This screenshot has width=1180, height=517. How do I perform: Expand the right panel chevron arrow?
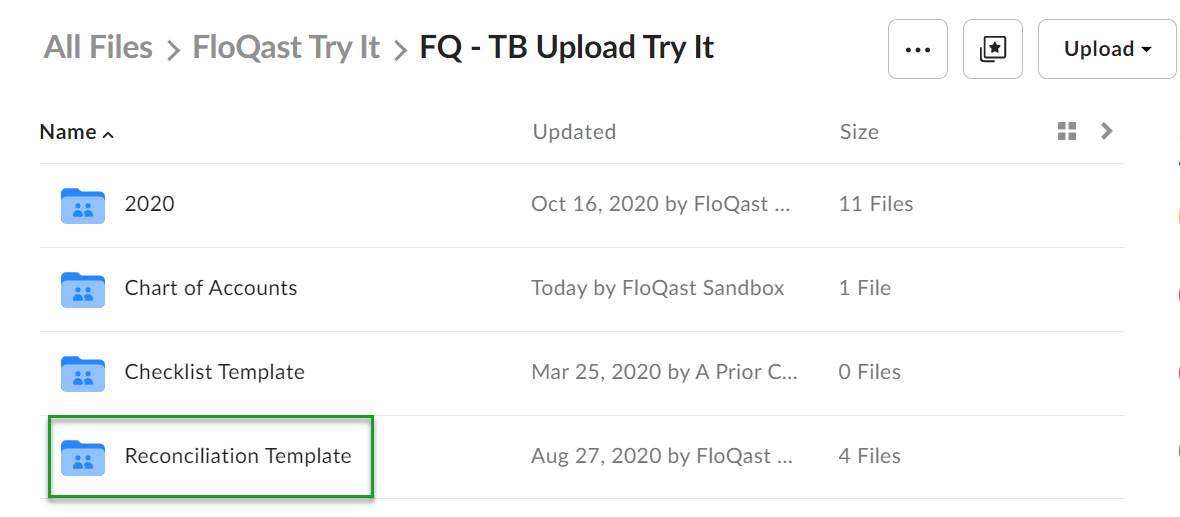pyautogui.click(x=1106, y=132)
